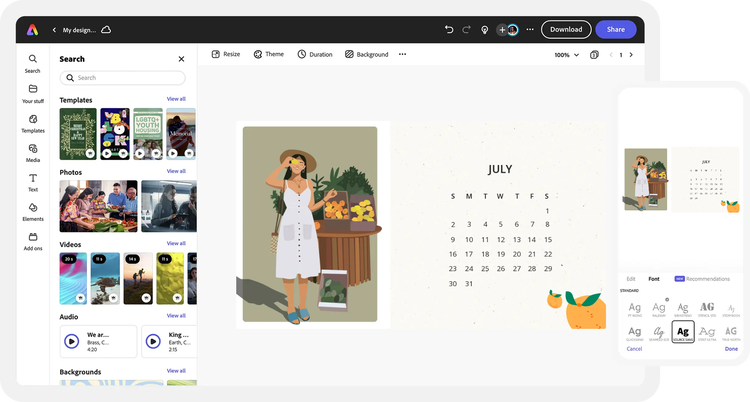The image size is (750, 402).
Task: Choose the family cooking photo thumbnail
Action: tap(98, 206)
